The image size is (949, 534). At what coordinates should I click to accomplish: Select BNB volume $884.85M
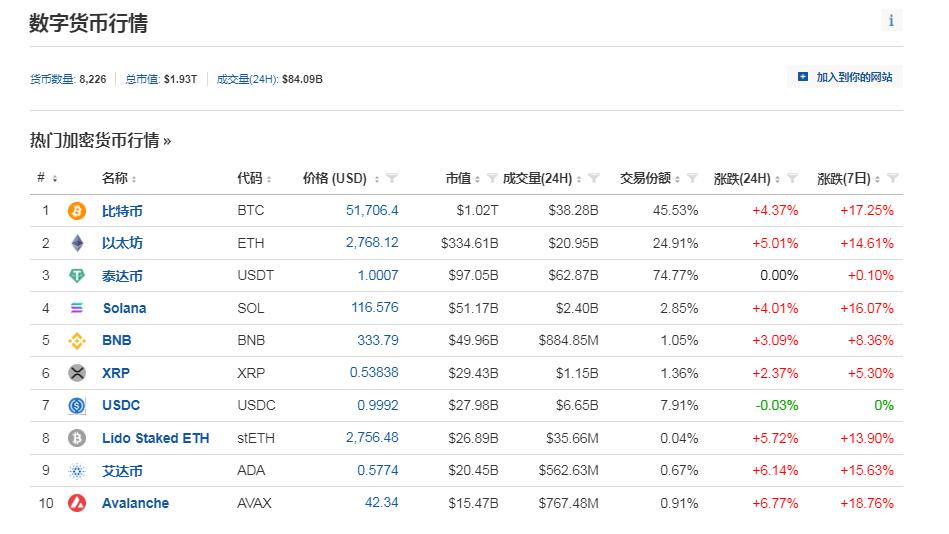pos(568,340)
